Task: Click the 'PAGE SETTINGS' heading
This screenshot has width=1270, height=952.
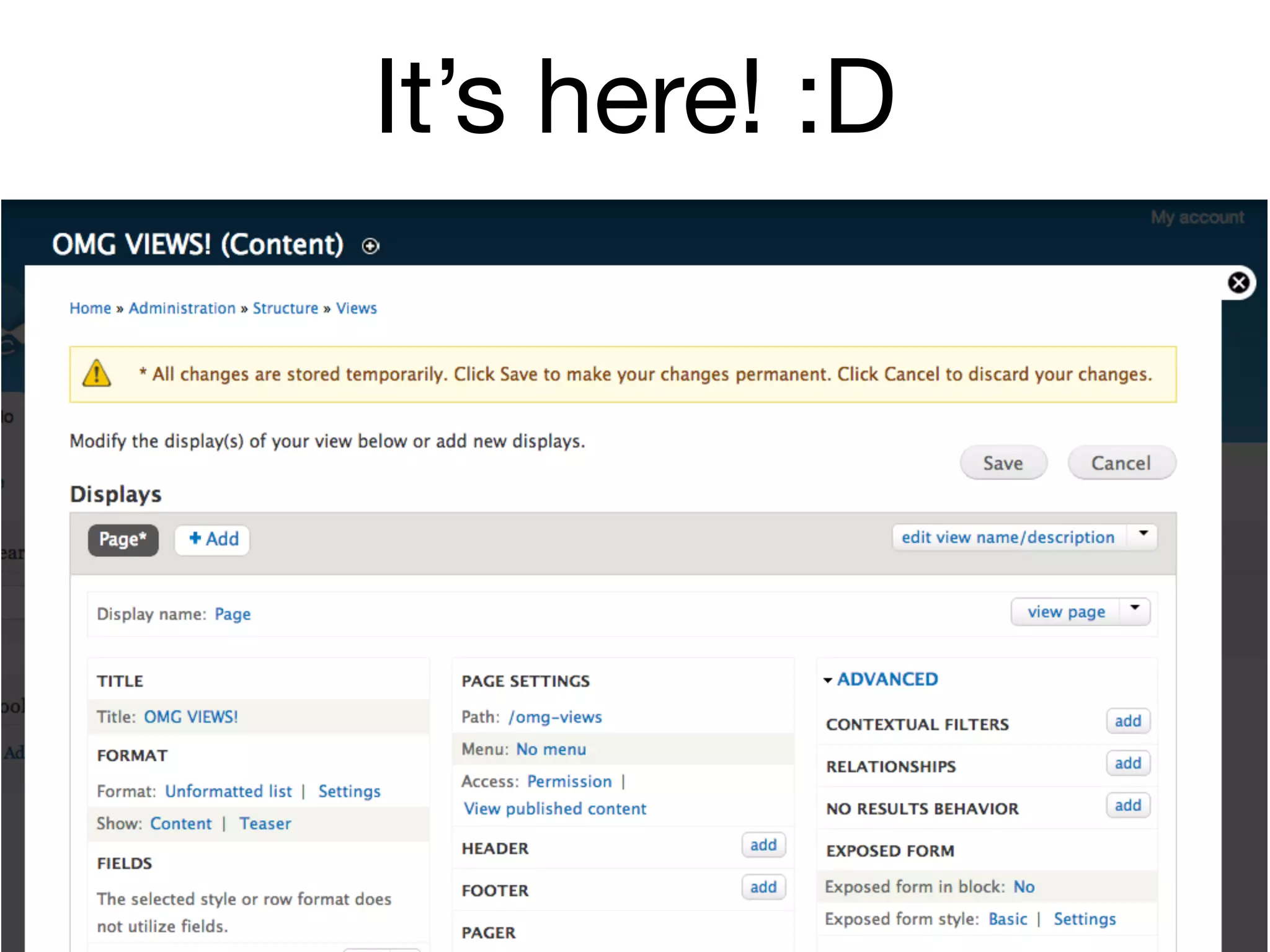Action: pyautogui.click(x=526, y=682)
